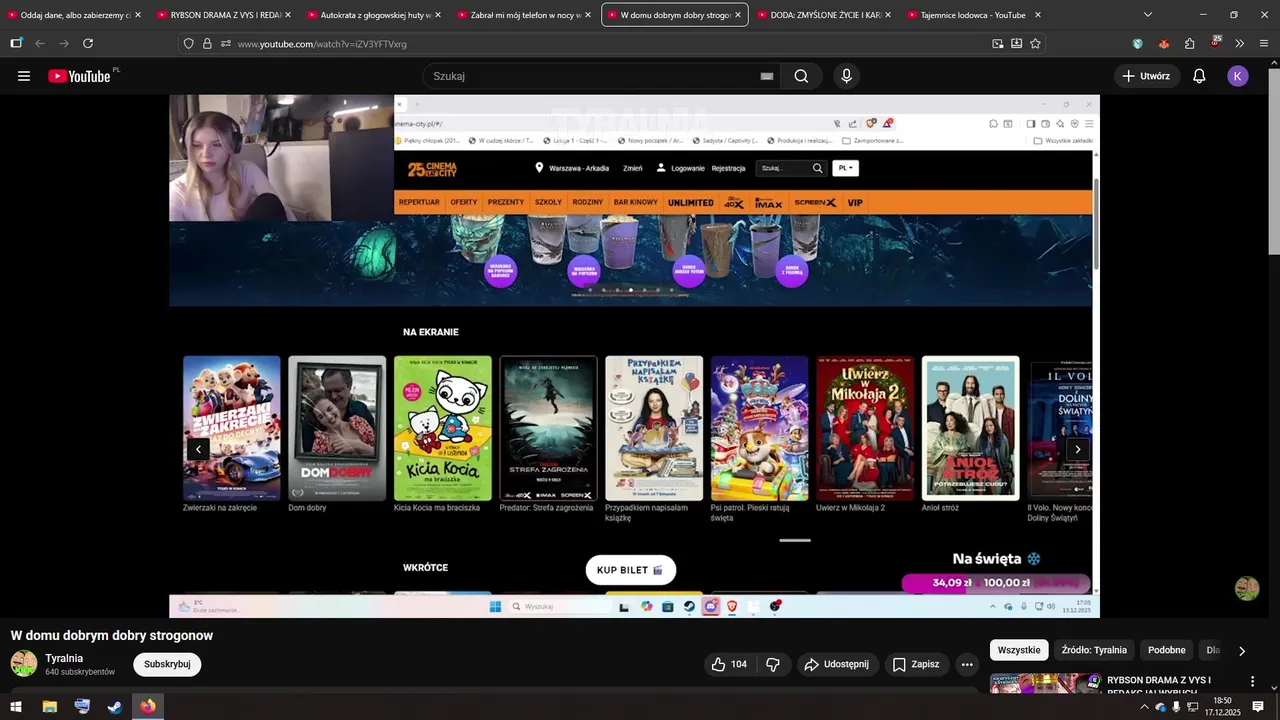
Task: Open the on-screen keyboard in search box
Action: point(767,76)
